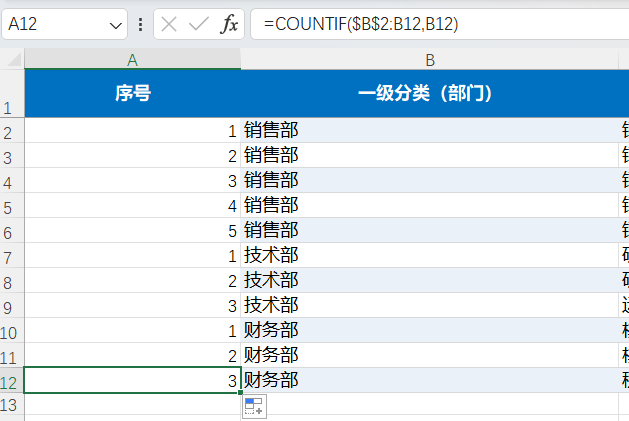Select row 2 header
This screenshot has width=629, height=421.
12,130
